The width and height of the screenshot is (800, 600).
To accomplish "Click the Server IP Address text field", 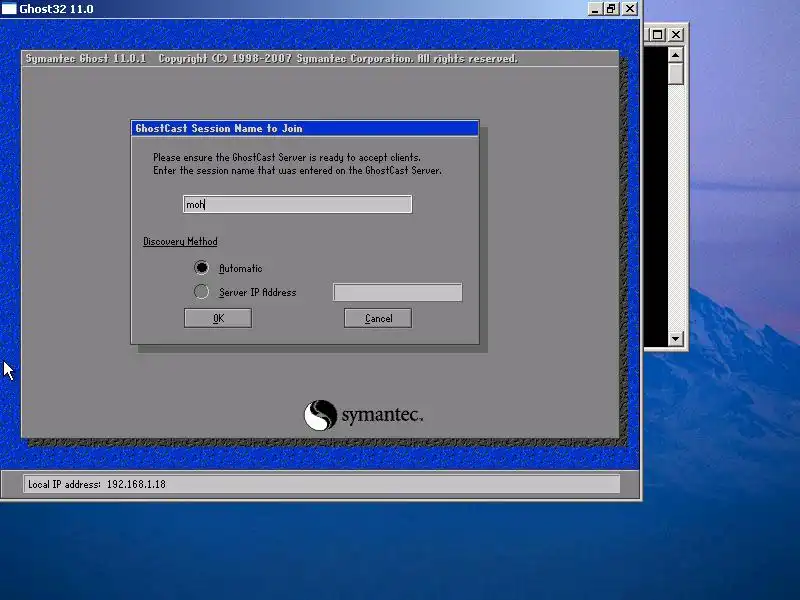I will [397, 292].
